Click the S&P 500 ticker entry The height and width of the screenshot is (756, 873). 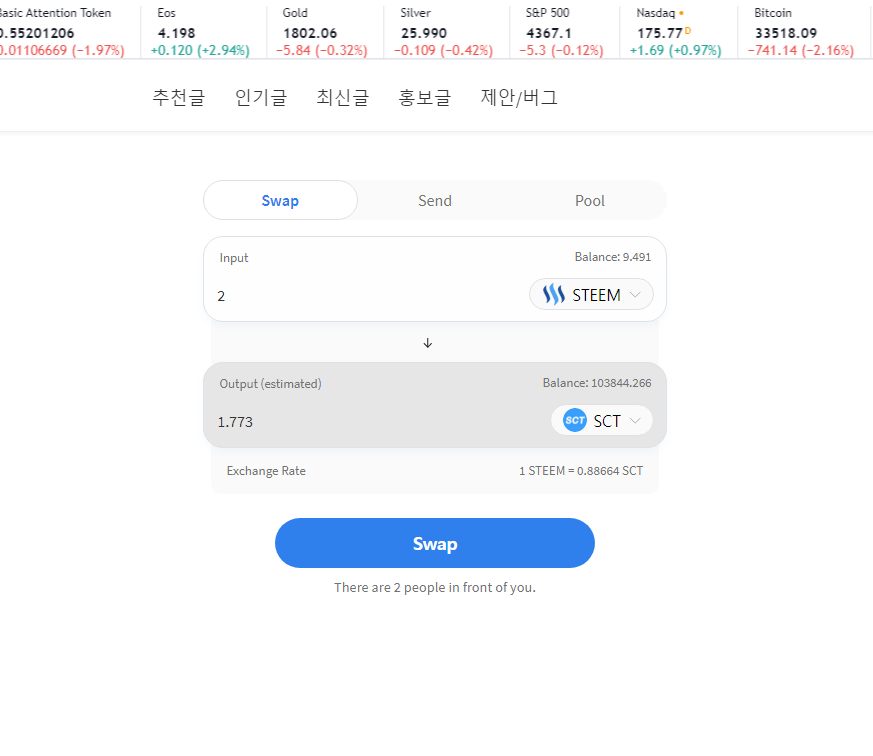564,31
